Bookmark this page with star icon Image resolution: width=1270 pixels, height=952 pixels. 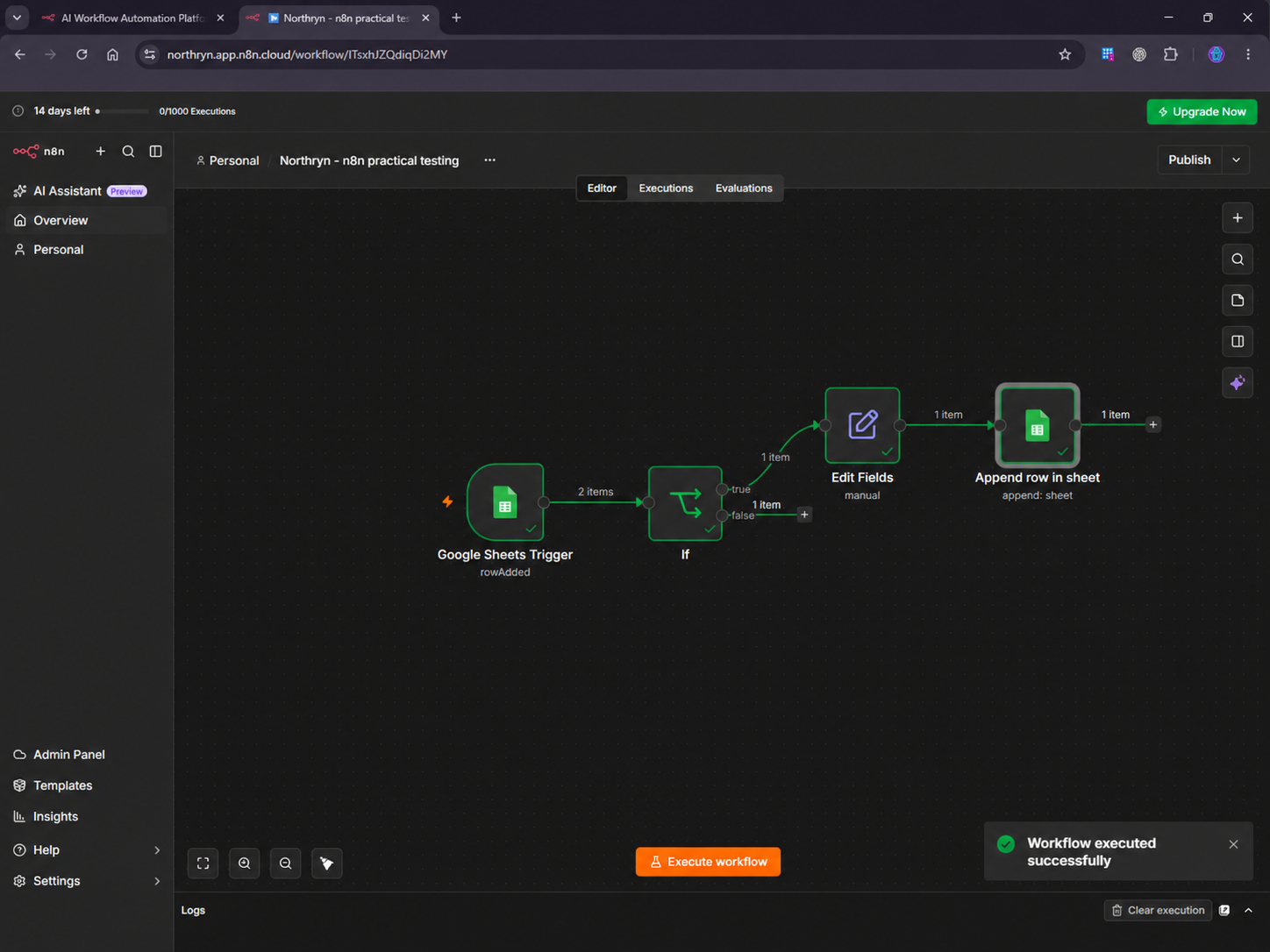(1065, 54)
